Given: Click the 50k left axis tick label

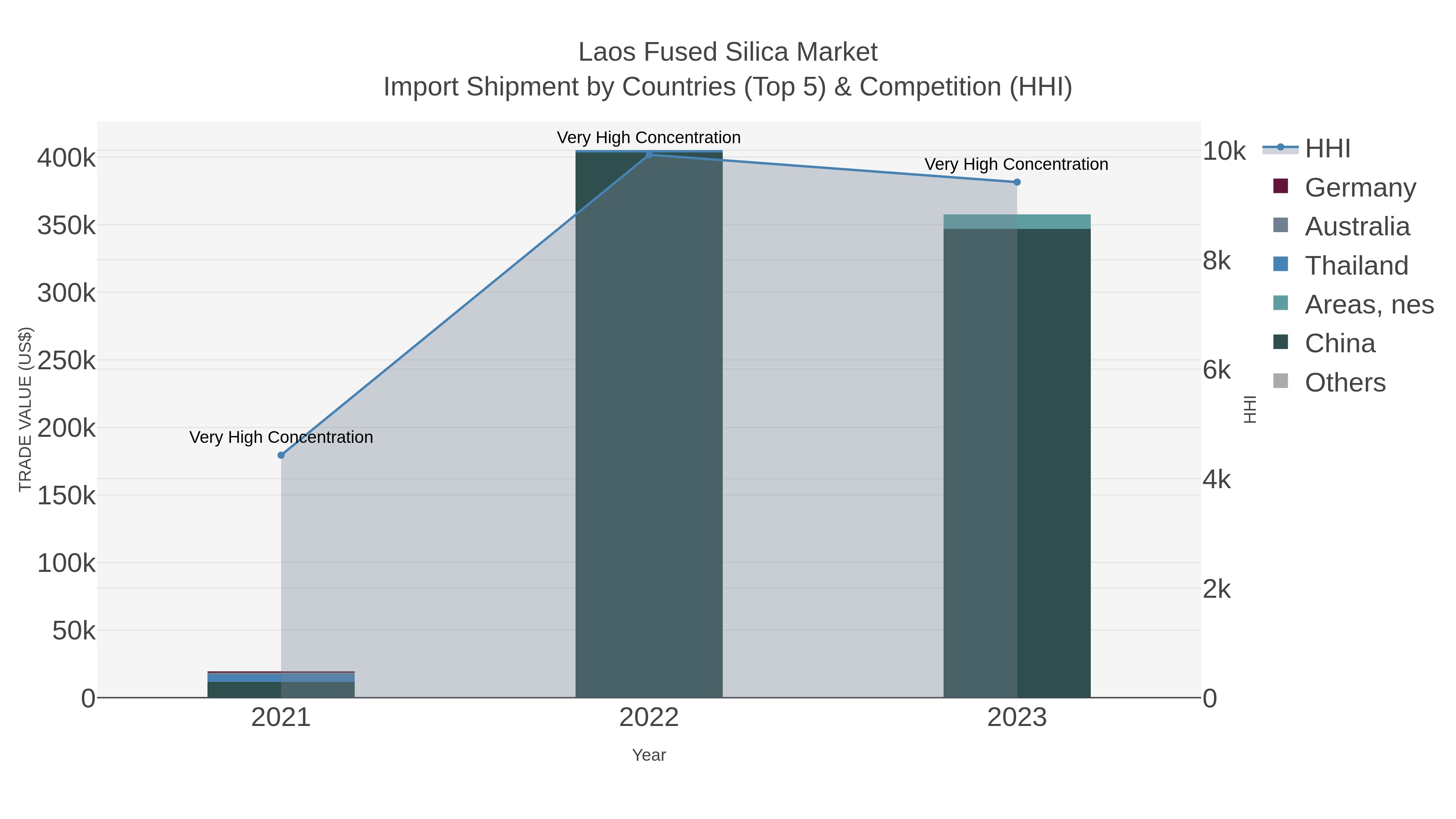Looking at the screenshot, I should click(74, 631).
